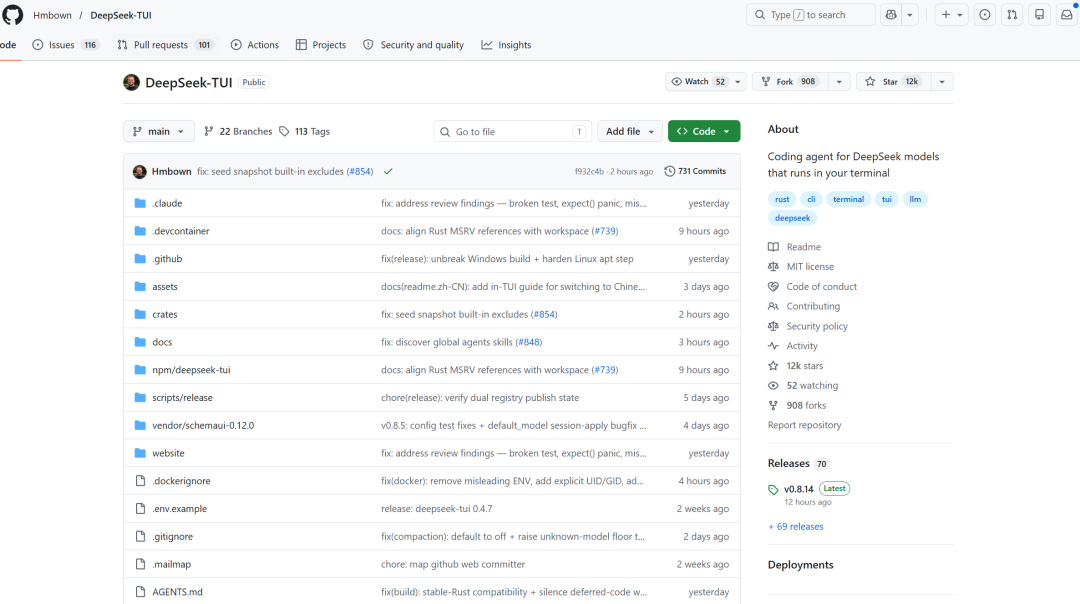The height and width of the screenshot is (604, 1080).
Task: Click the Hmbown repository owner avatar
Action: pos(132,82)
